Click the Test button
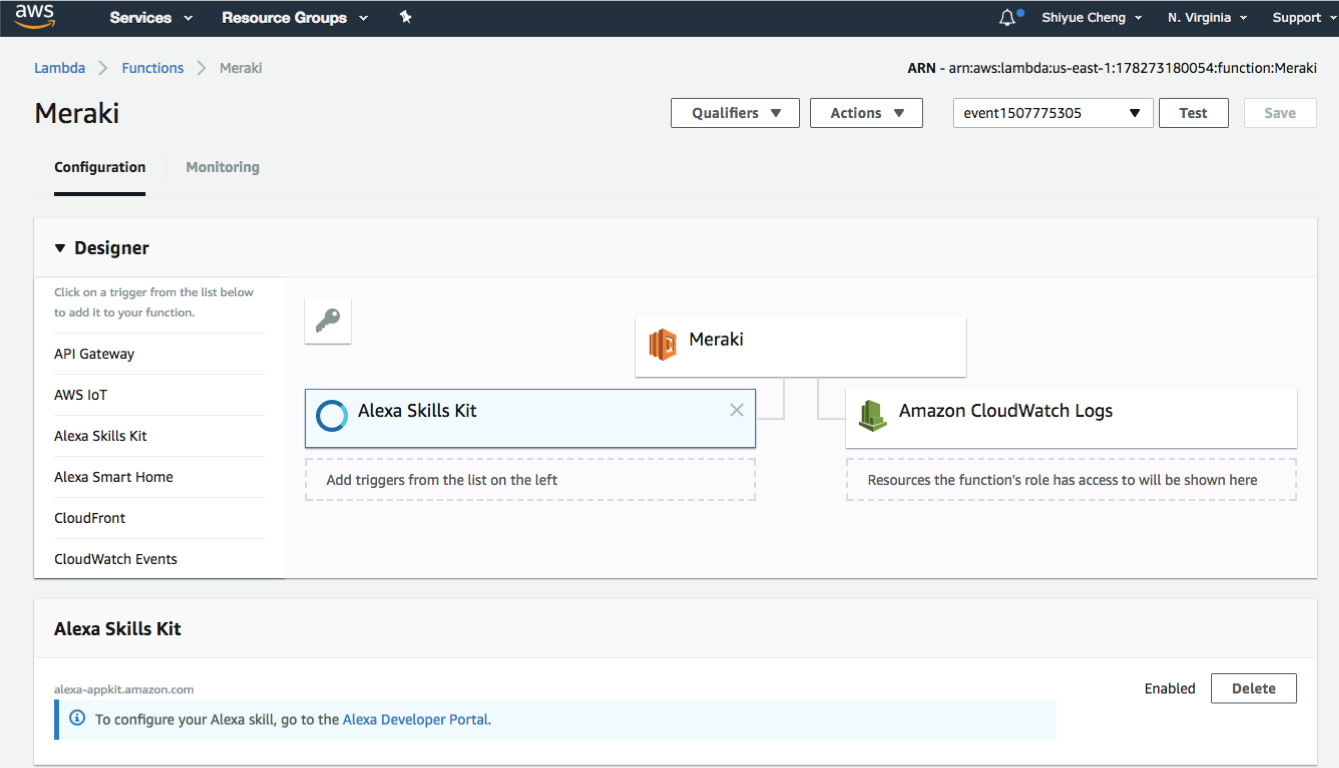Screen dimensions: 1339x768 pos(1193,112)
